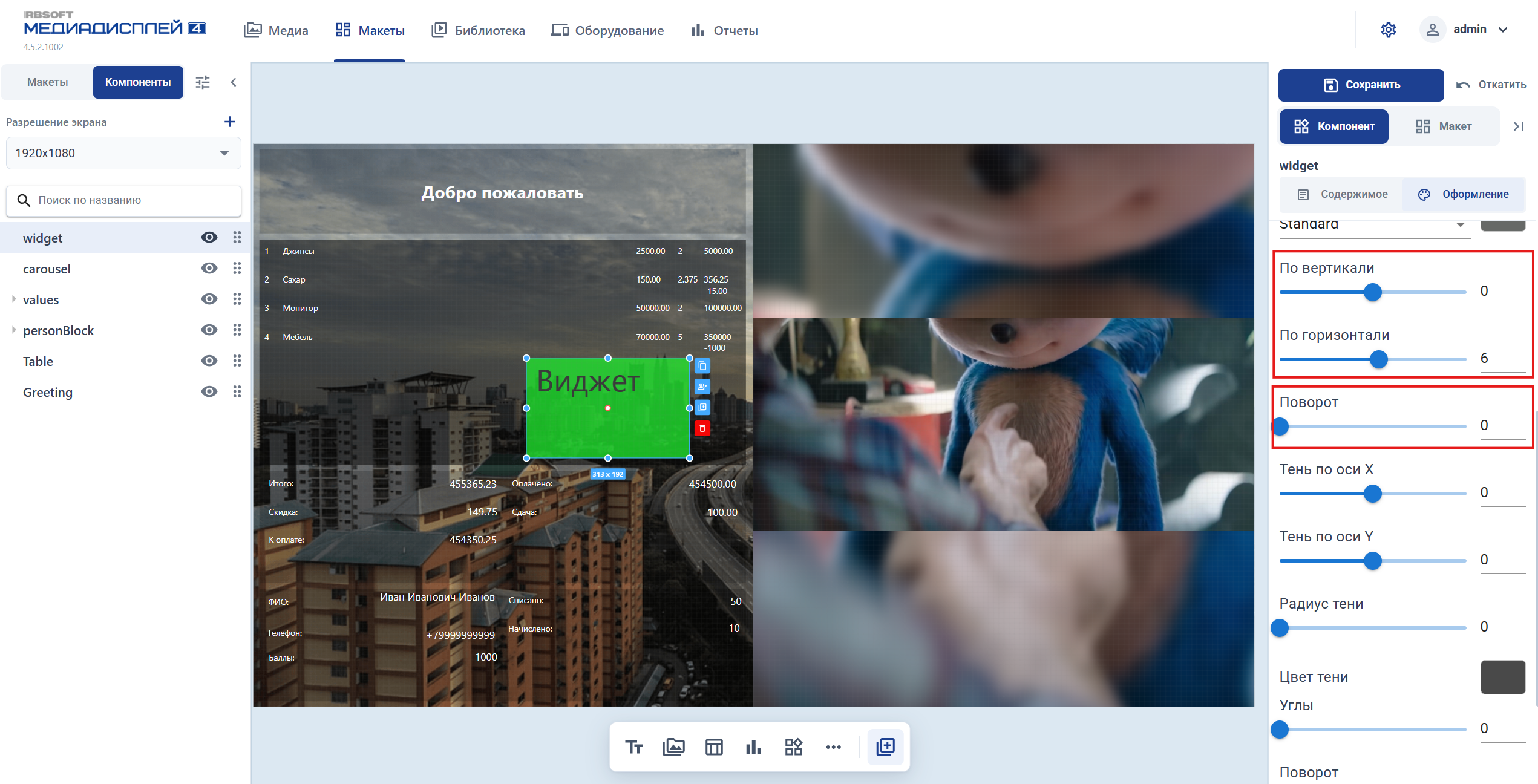Collapse the right properties panel
The image size is (1538, 784).
coord(1519,126)
